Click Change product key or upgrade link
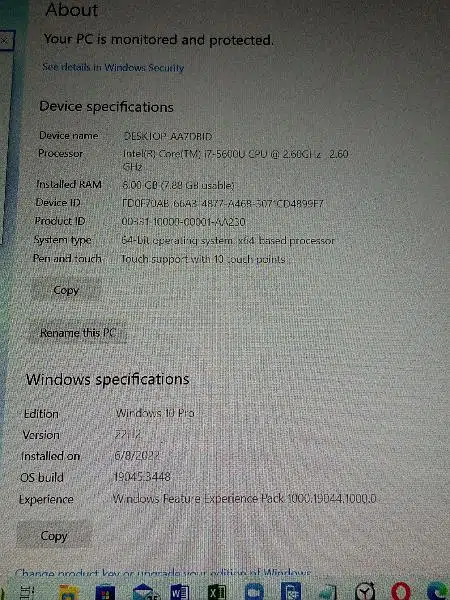Screen dimensions: 450x600 (163, 573)
